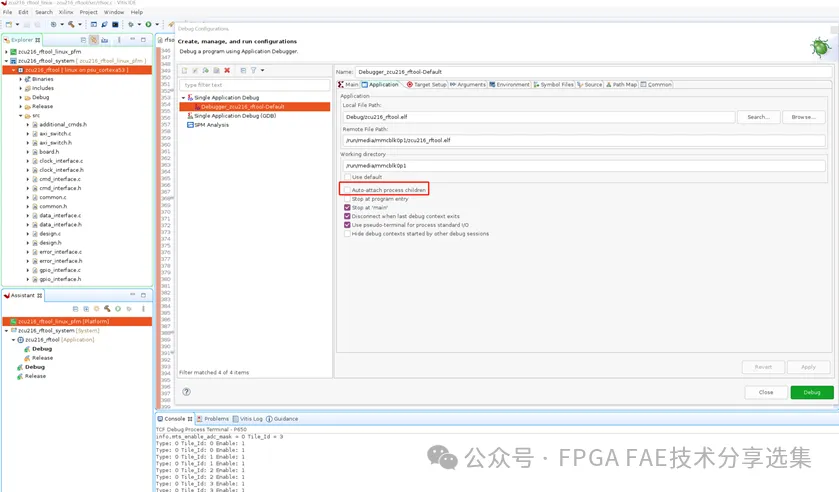Viewport: 839px width, 492px height.
Task: Click the Revert button
Action: pos(763,367)
